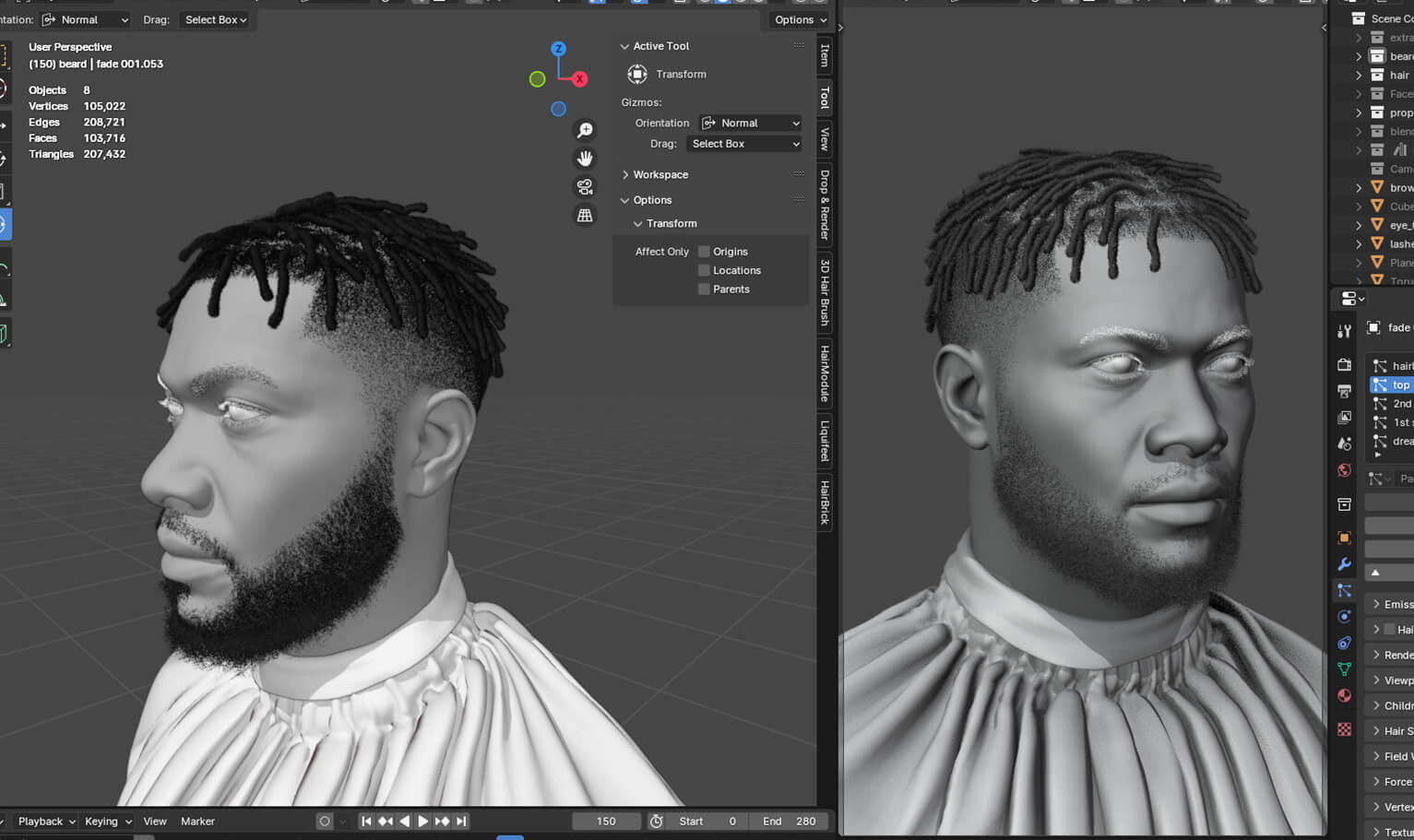
Task: Open the Physics properties tab icon
Action: 1344,616
